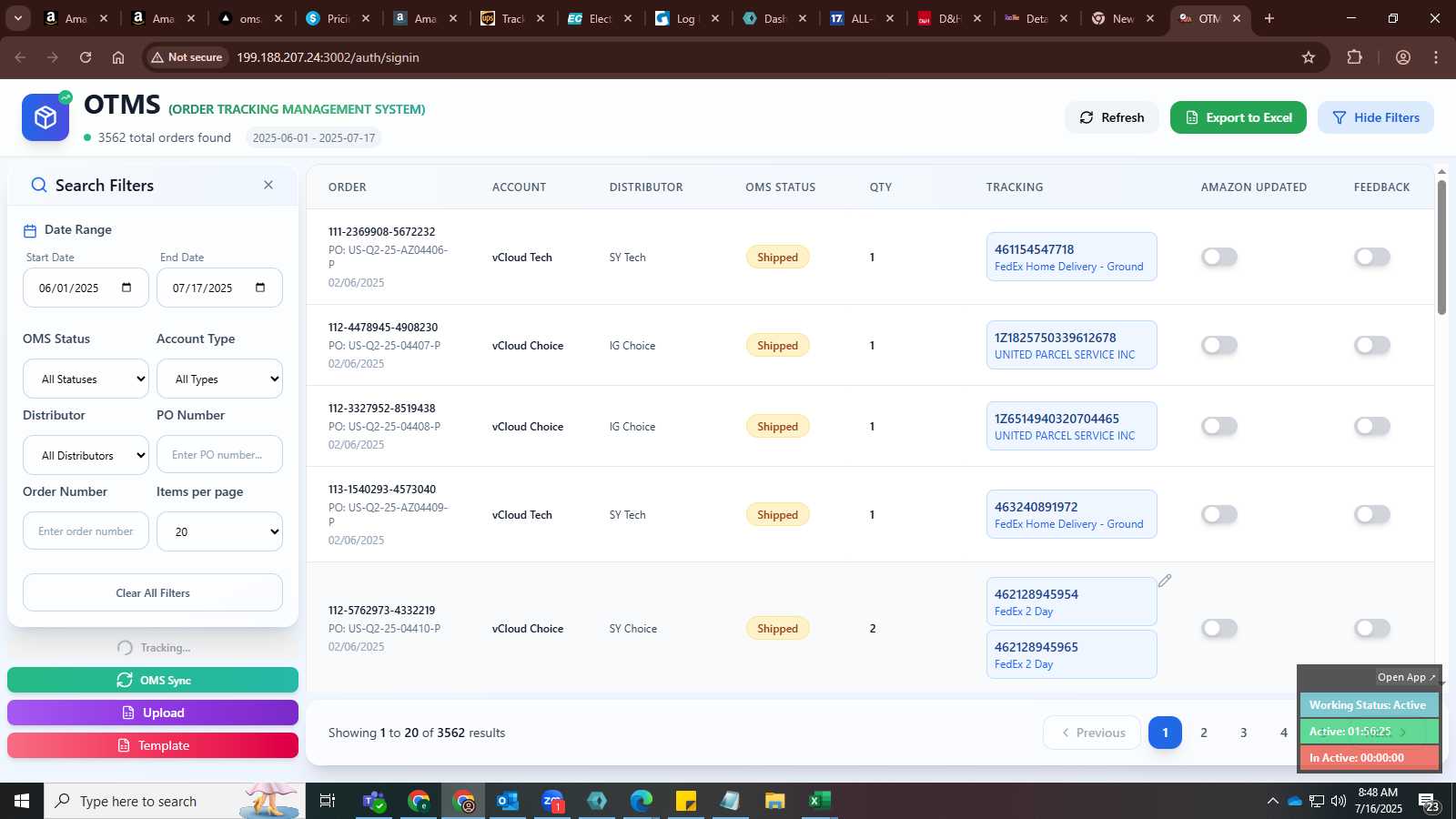1456x819 pixels.
Task: Click the PO Number input field
Action: coord(219,454)
